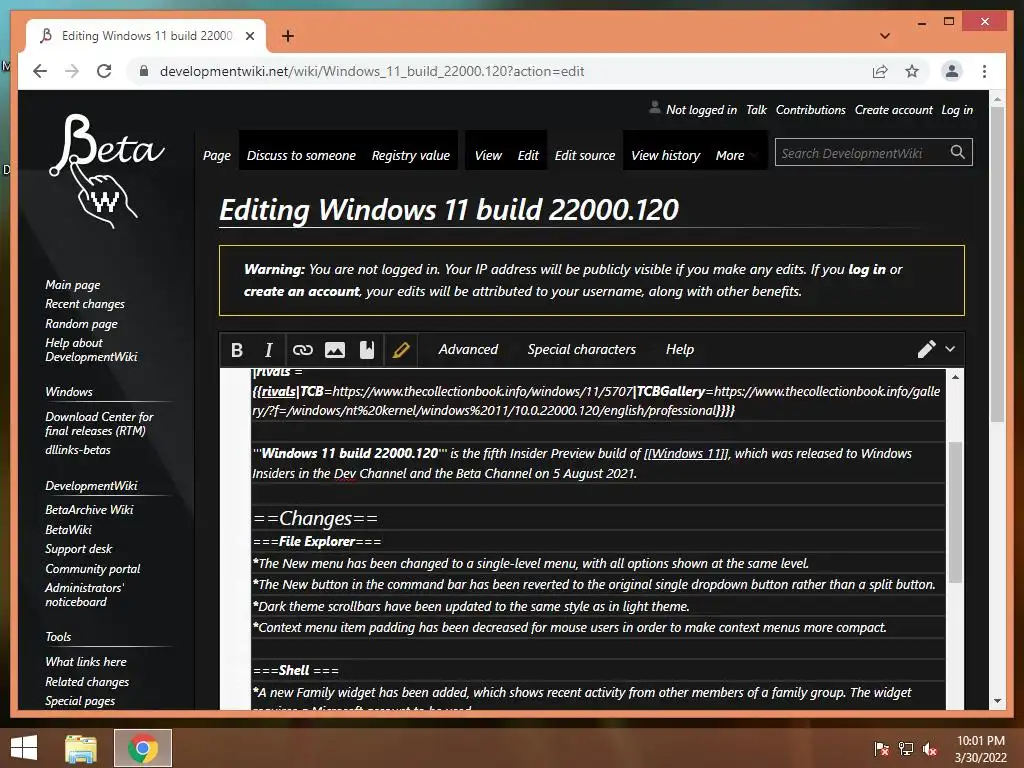Open the Windows Start menu

[24, 748]
